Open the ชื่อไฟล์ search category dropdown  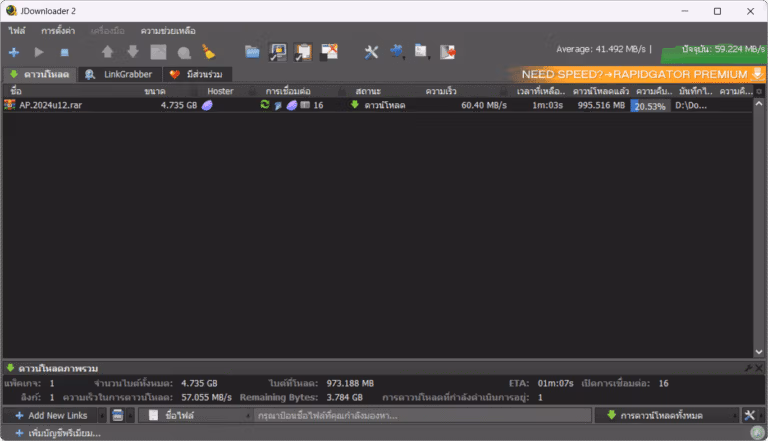click(x=195, y=416)
